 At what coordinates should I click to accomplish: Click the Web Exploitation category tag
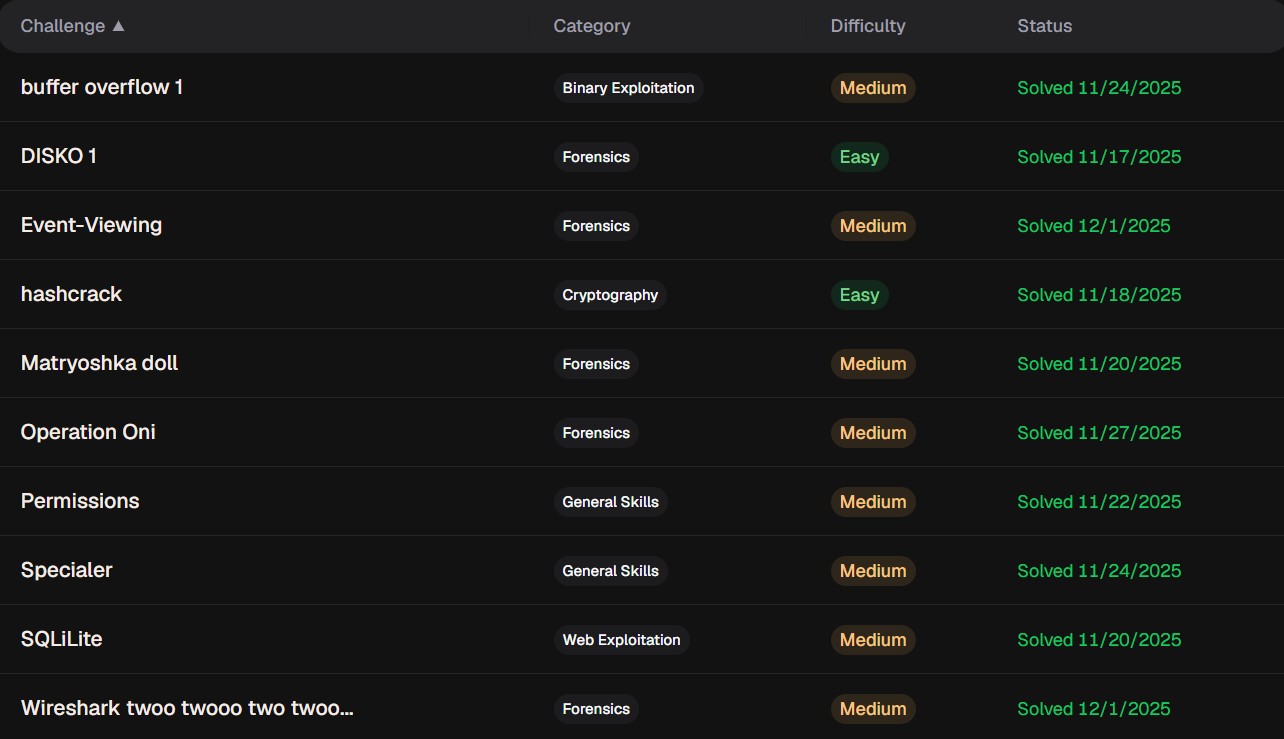tap(621, 640)
